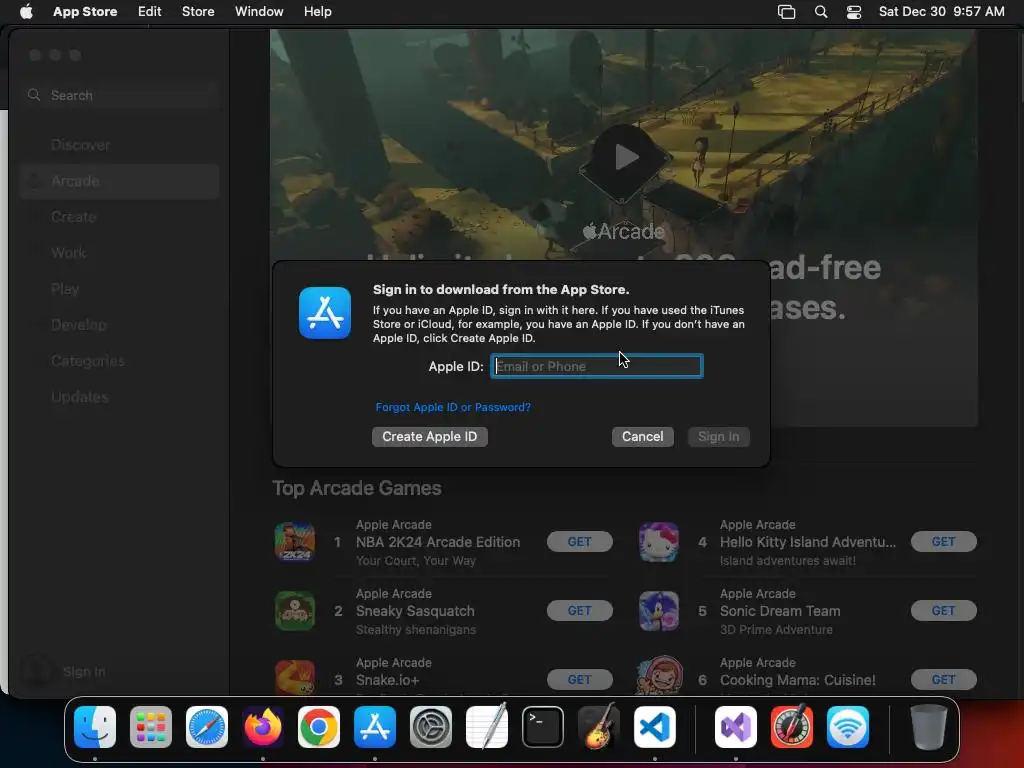
Task: Select Discover in the sidebar
Action: 120,145
